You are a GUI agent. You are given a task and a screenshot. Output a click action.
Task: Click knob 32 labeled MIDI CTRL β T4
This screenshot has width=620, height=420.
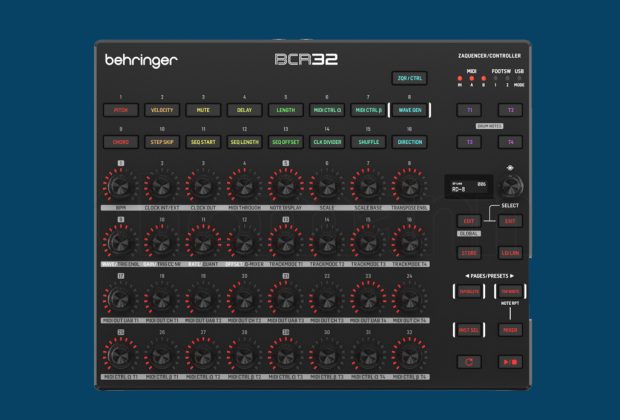(x=409, y=356)
